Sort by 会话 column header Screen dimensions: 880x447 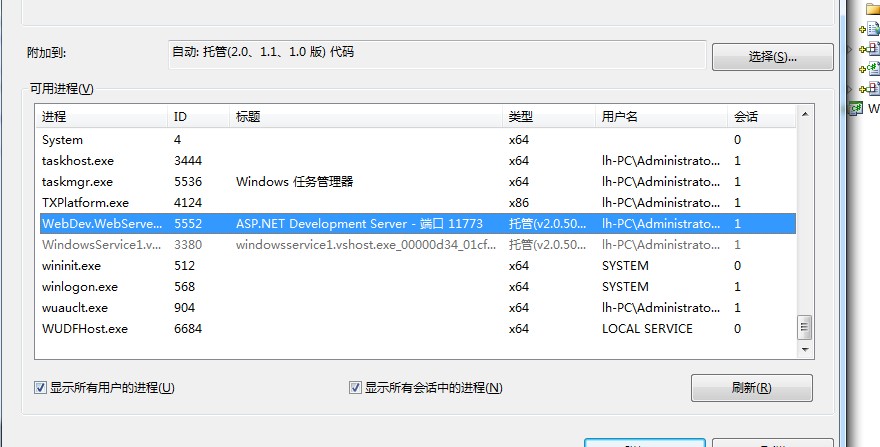762,117
